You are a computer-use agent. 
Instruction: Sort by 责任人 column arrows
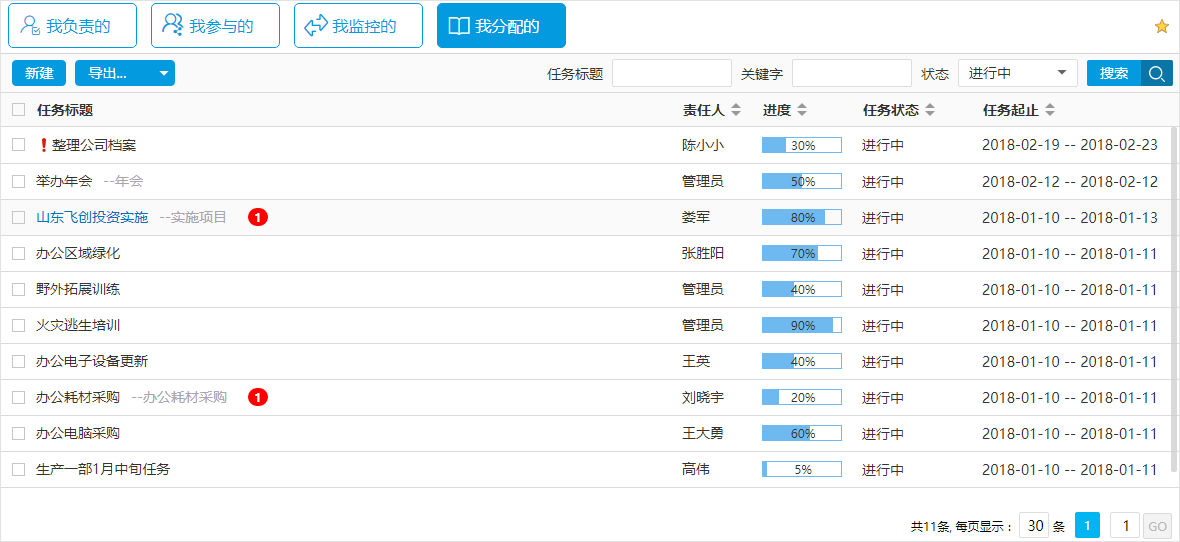(x=737, y=110)
